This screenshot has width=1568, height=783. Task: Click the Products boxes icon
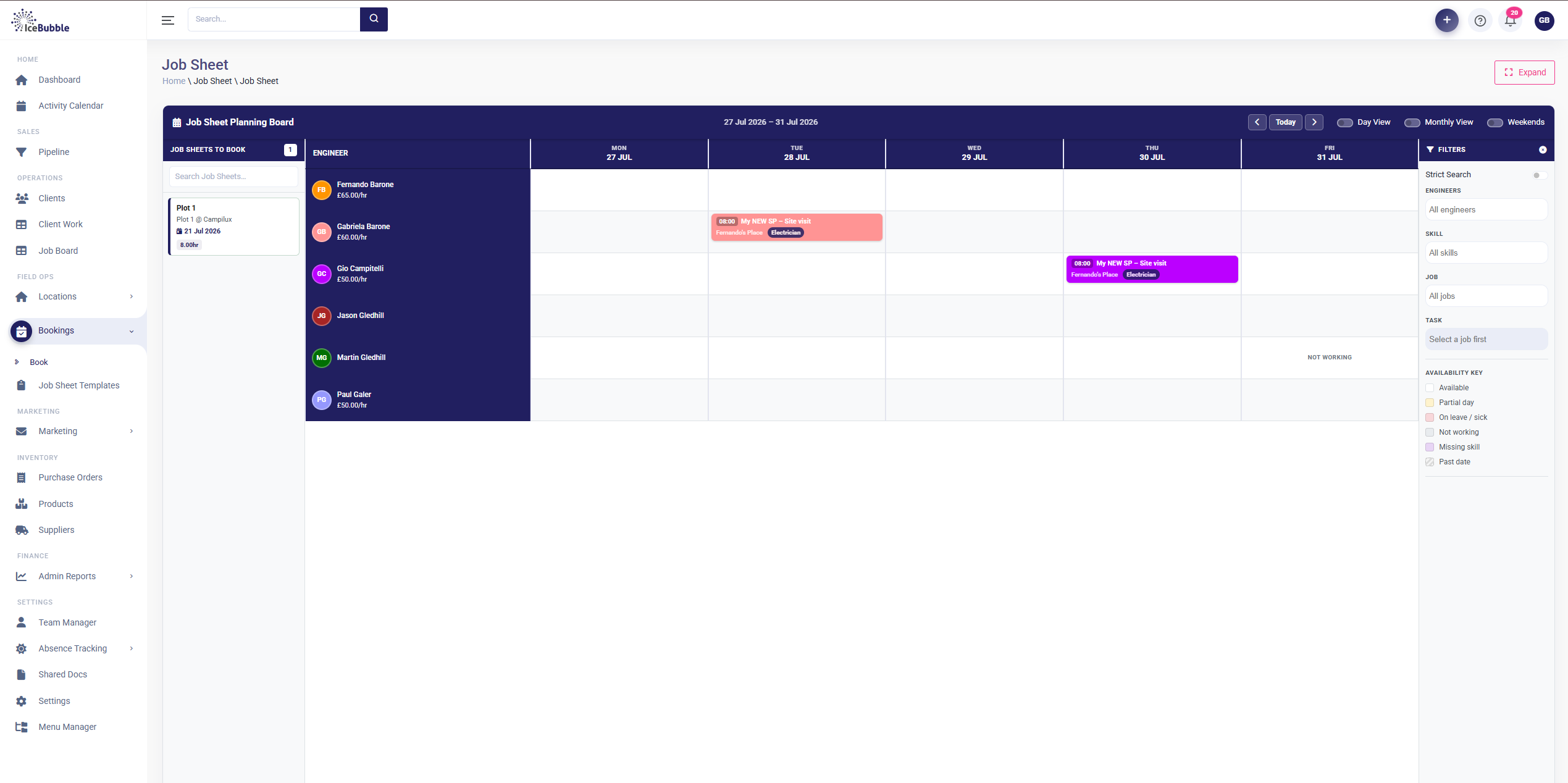22,504
